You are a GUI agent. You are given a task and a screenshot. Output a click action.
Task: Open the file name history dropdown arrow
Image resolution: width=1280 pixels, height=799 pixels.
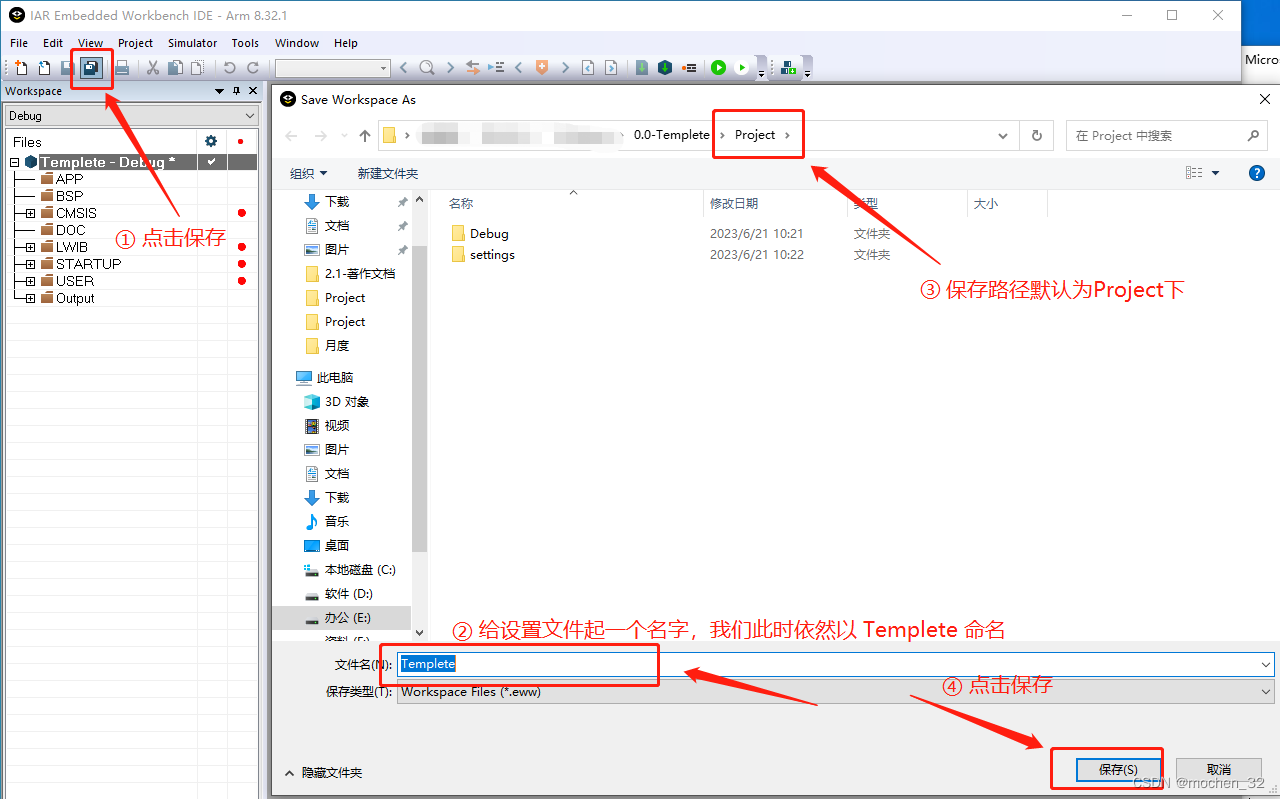1266,664
